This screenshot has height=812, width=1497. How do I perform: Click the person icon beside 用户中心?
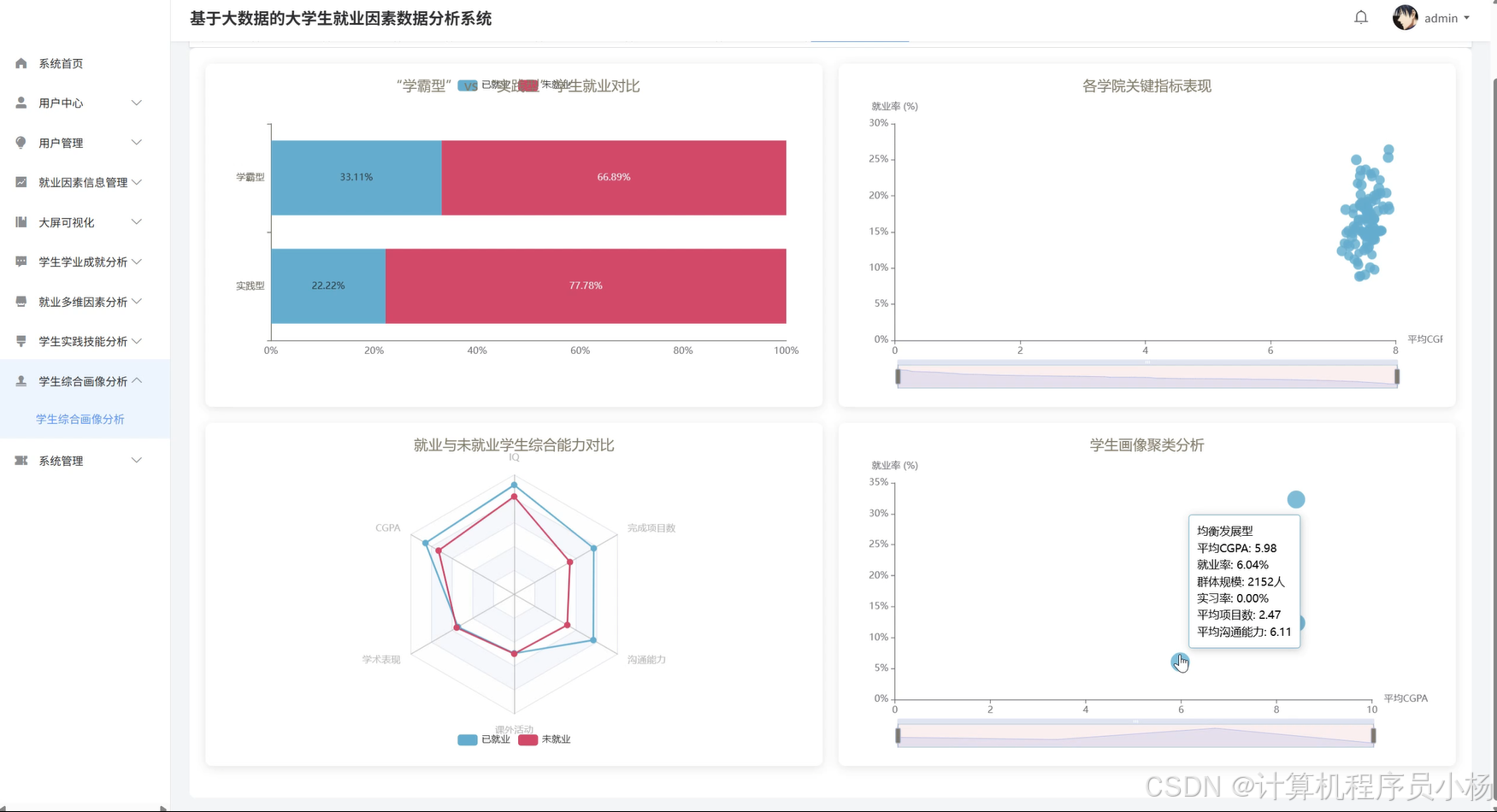pos(21,103)
